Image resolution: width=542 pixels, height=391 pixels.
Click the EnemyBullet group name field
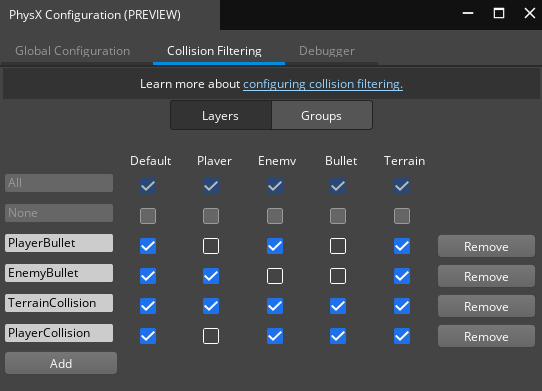click(x=59, y=273)
